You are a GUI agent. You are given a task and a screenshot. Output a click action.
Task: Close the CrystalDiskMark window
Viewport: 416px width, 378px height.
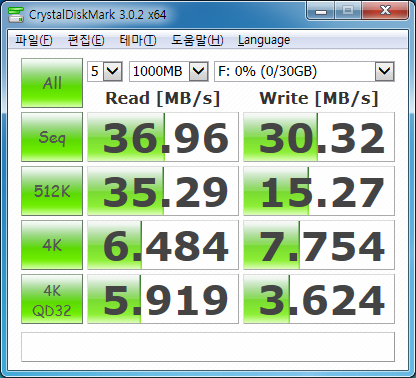click(385, 11)
